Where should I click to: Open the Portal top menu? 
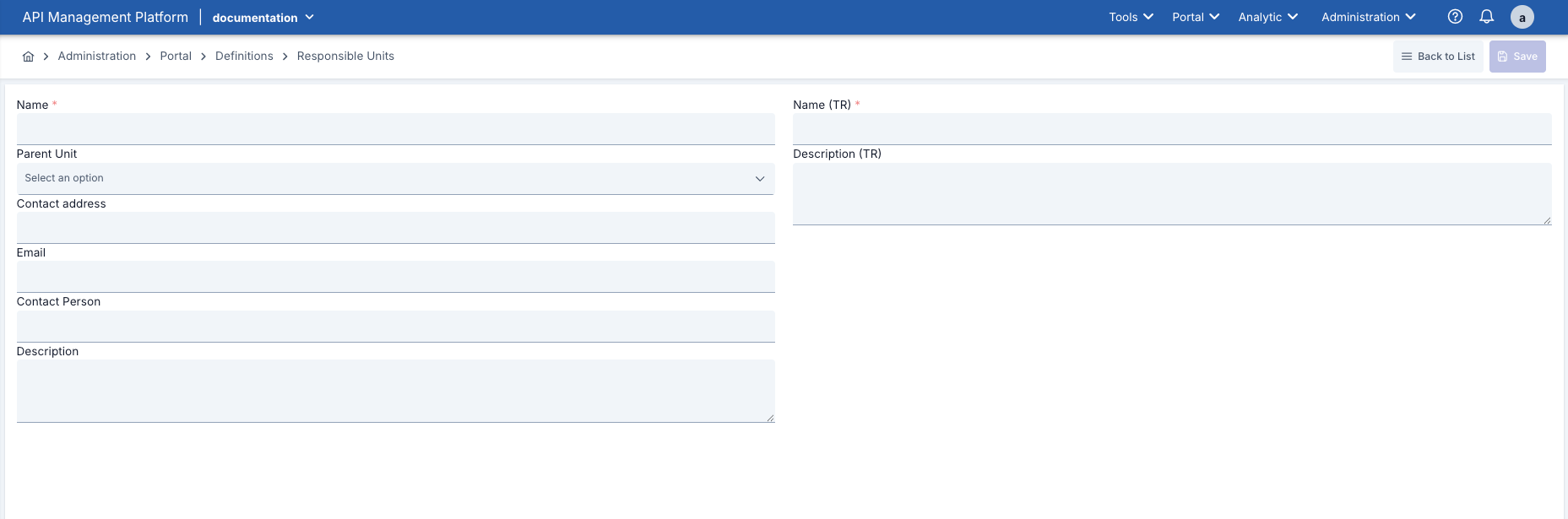click(1195, 17)
